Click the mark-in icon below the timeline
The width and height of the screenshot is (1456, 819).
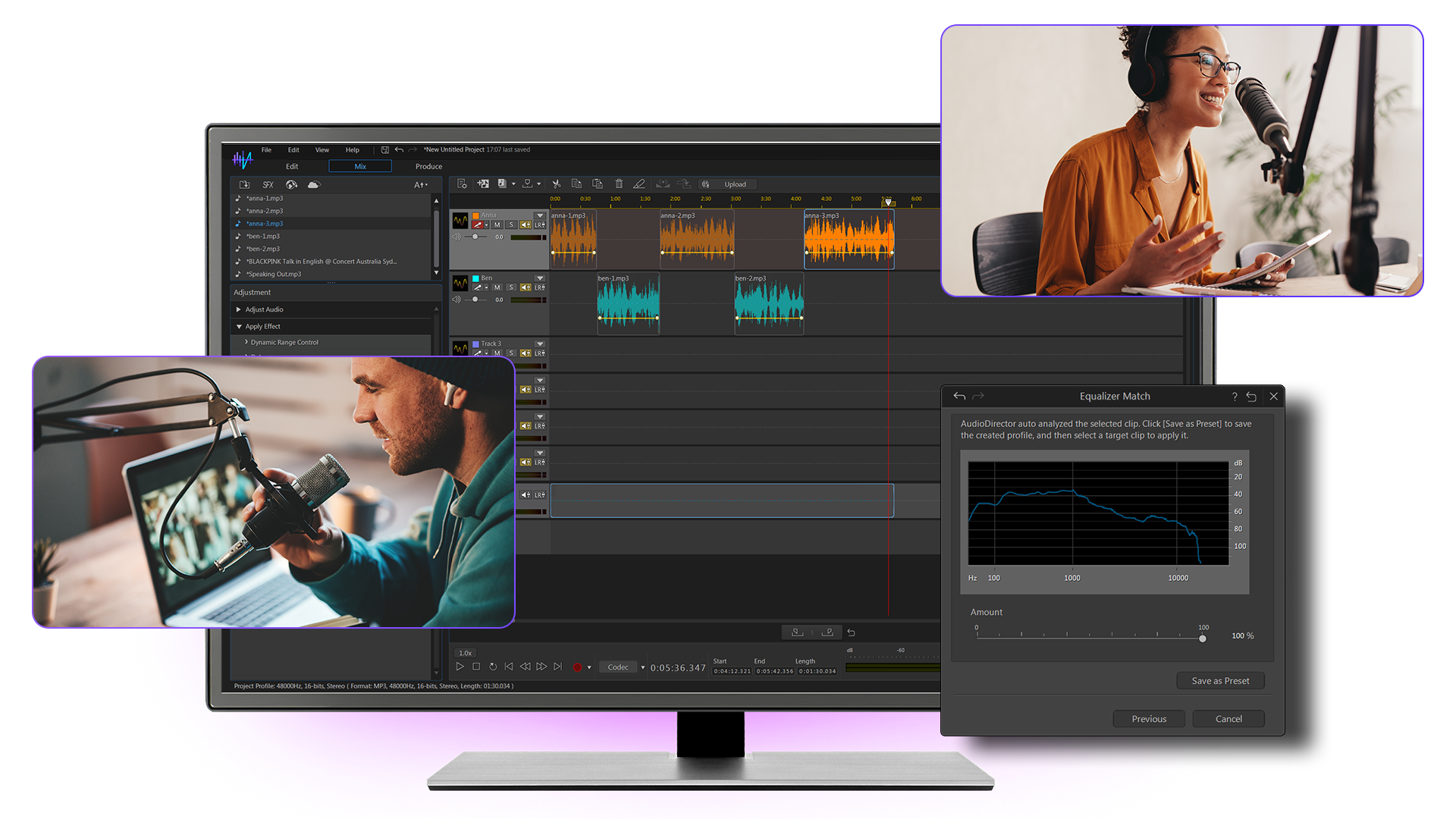pos(797,632)
